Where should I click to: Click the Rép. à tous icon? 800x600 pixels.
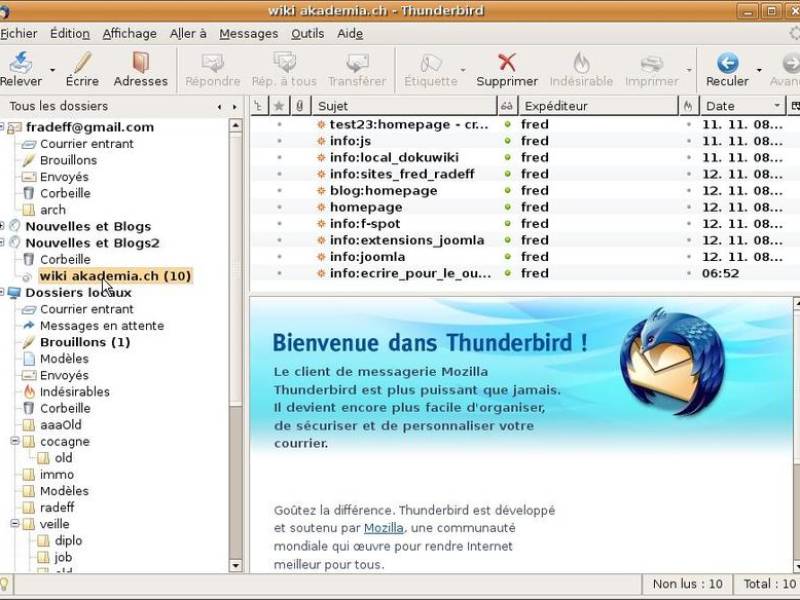(284, 63)
